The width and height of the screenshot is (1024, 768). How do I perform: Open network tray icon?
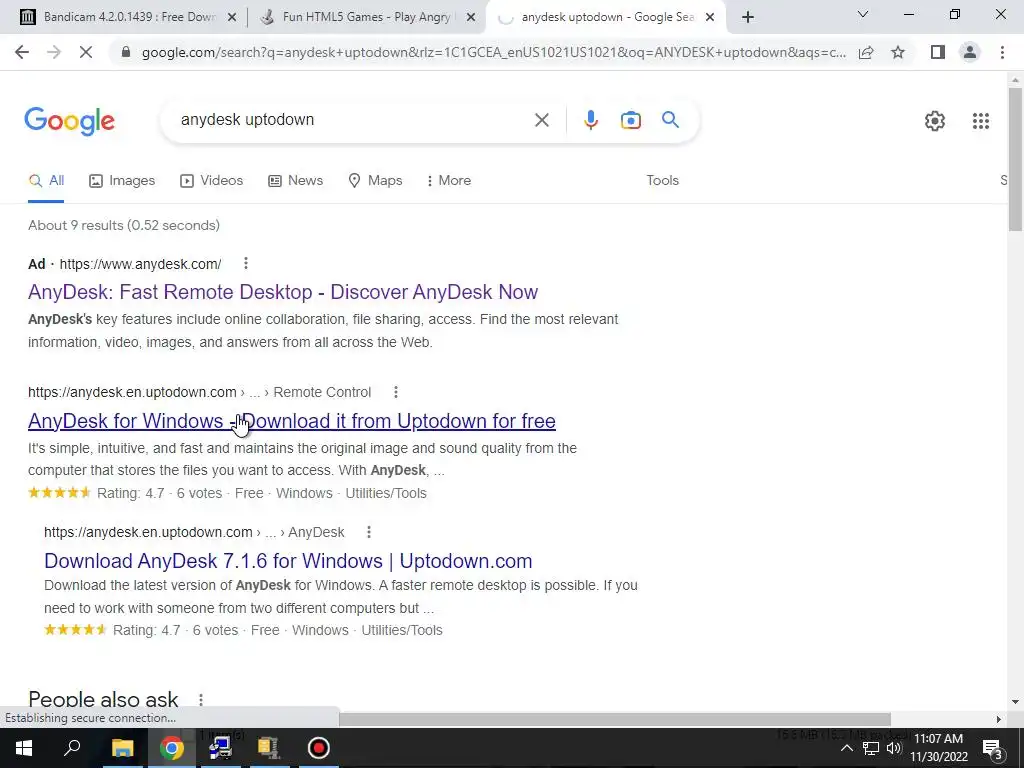point(871,748)
